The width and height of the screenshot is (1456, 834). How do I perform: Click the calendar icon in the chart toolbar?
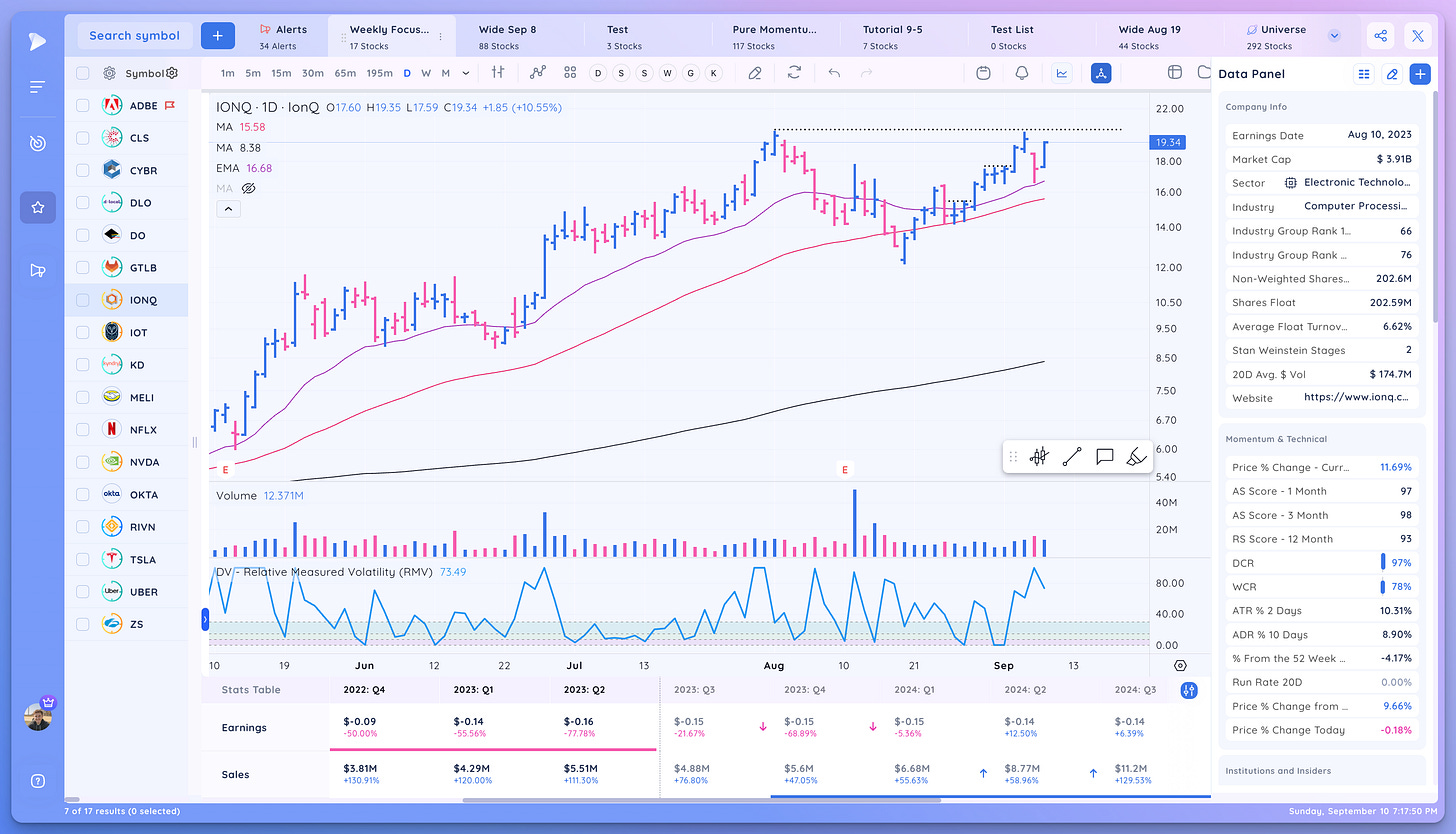[984, 73]
